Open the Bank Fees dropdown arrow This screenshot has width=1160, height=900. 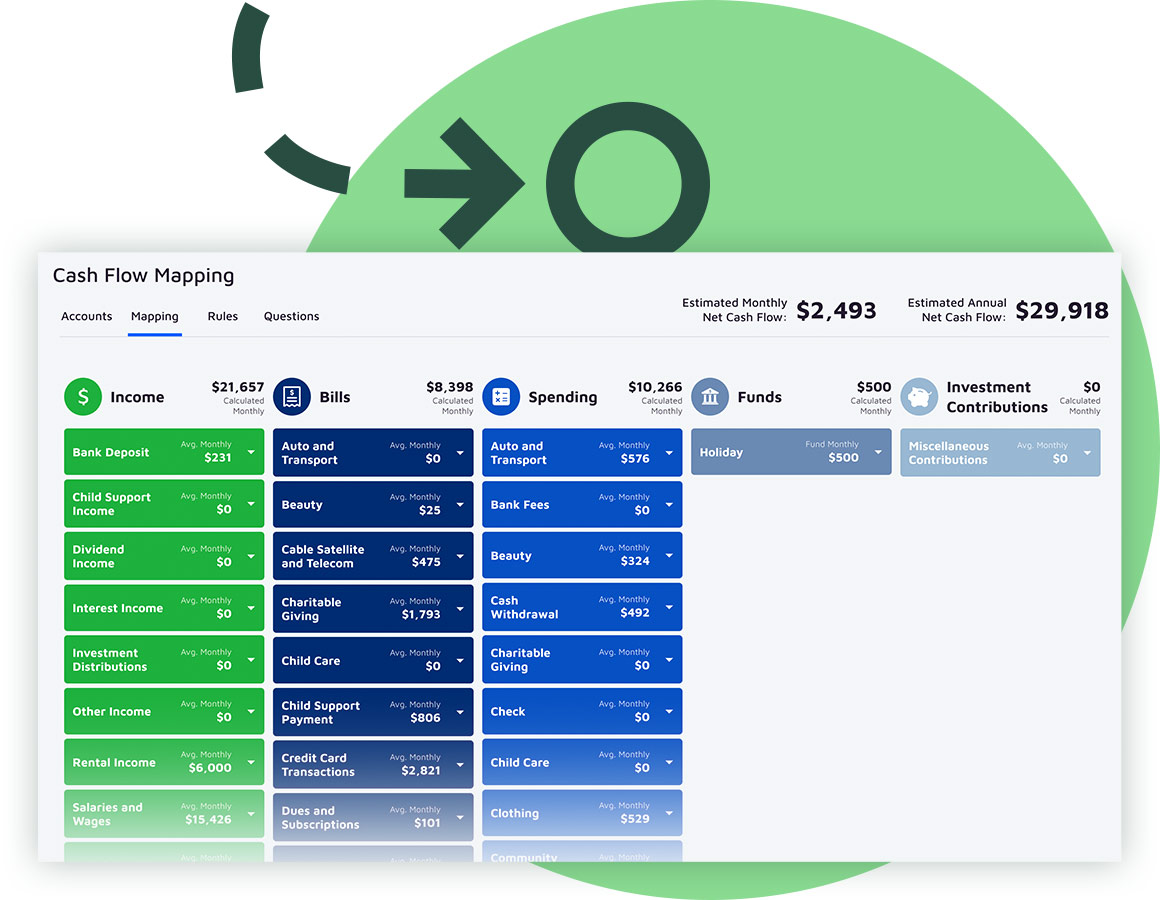coord(670,504)
